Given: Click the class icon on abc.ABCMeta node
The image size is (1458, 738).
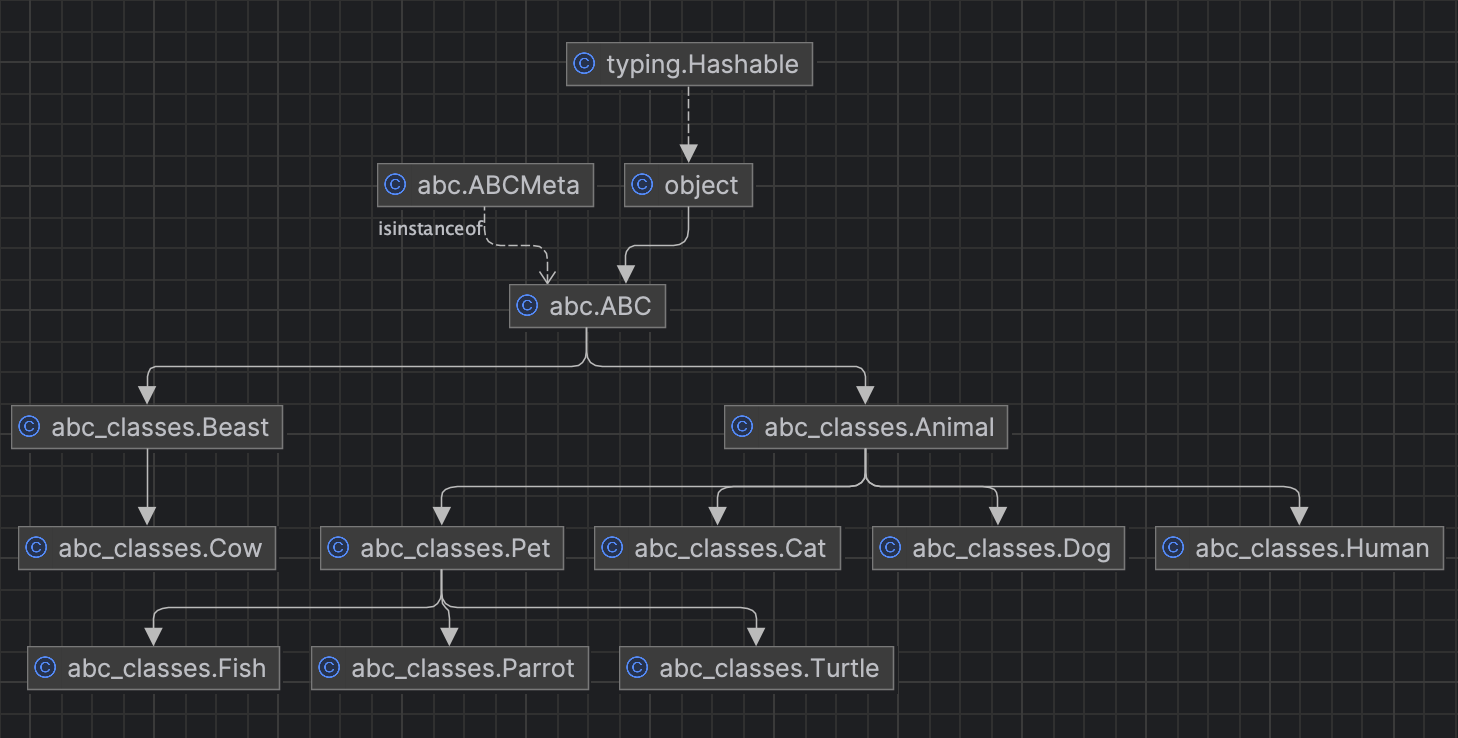Looking at the screenshot, I should point(394,185).
